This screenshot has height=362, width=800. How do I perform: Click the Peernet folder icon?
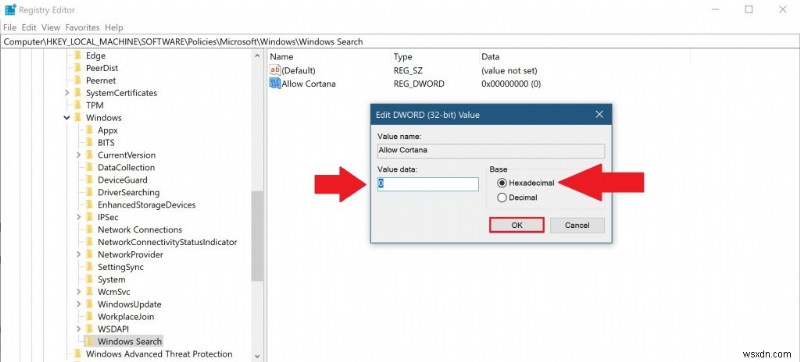78,81
